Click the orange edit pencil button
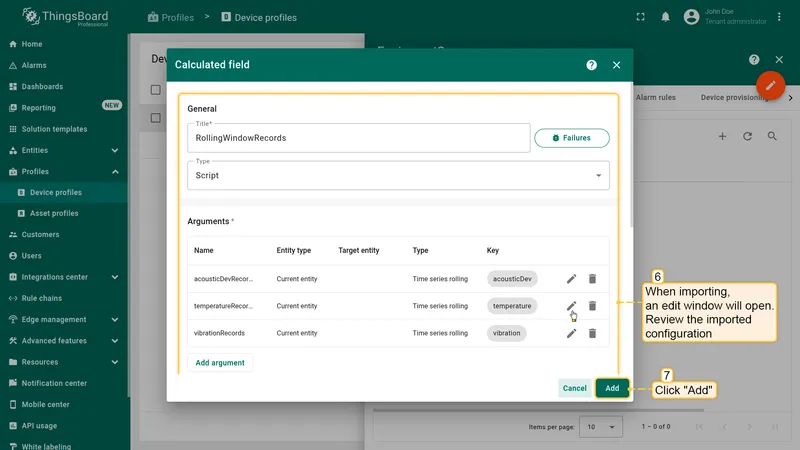 [770, 85]
